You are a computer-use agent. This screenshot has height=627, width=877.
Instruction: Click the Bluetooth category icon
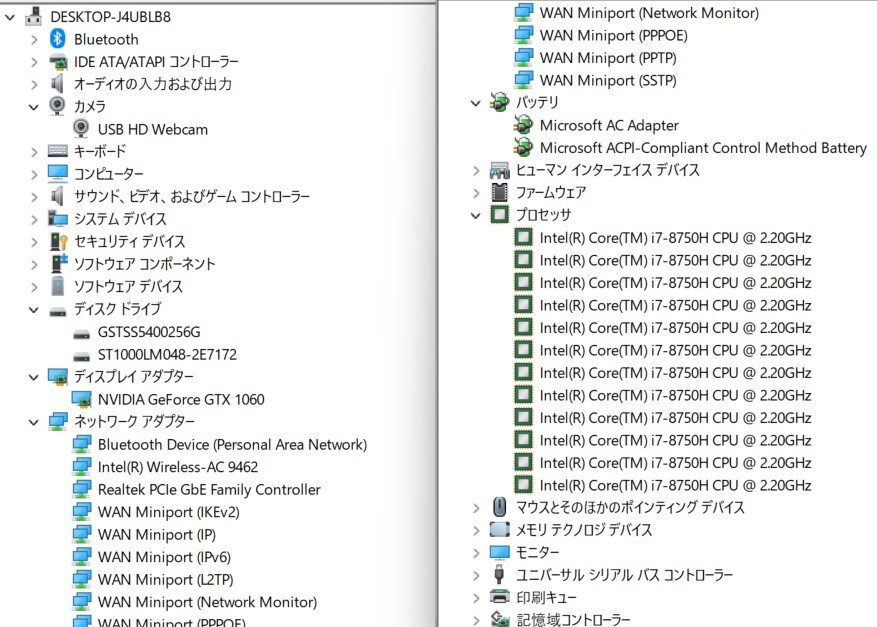tap(58, 39)
